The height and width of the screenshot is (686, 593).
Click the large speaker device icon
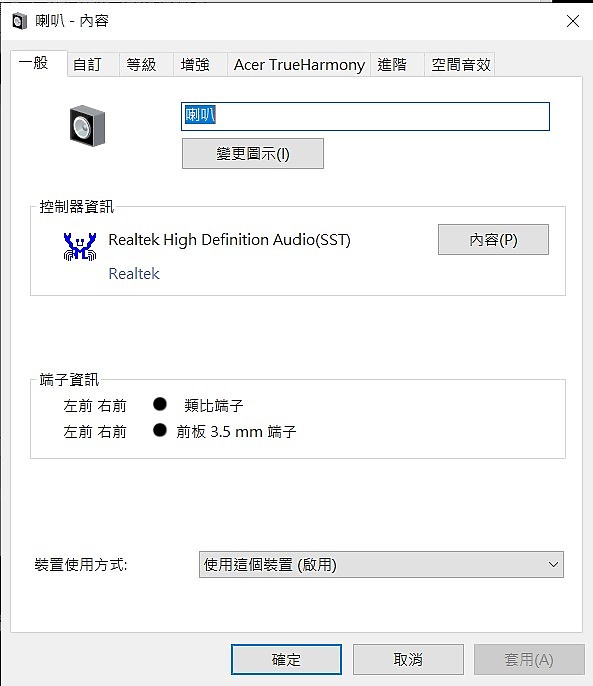coord(88,126)
